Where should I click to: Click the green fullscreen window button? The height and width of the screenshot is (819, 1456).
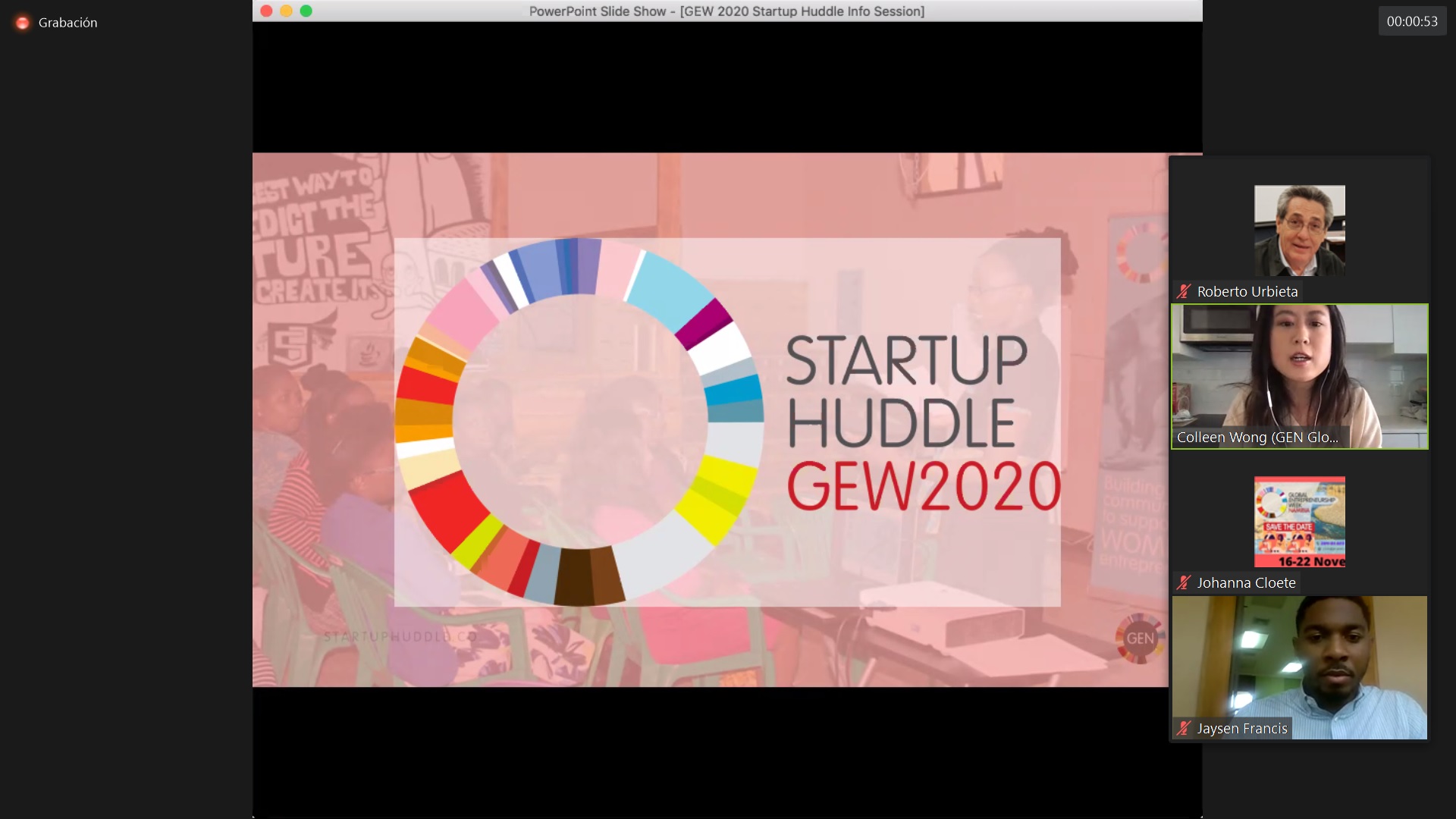point(306,11)
